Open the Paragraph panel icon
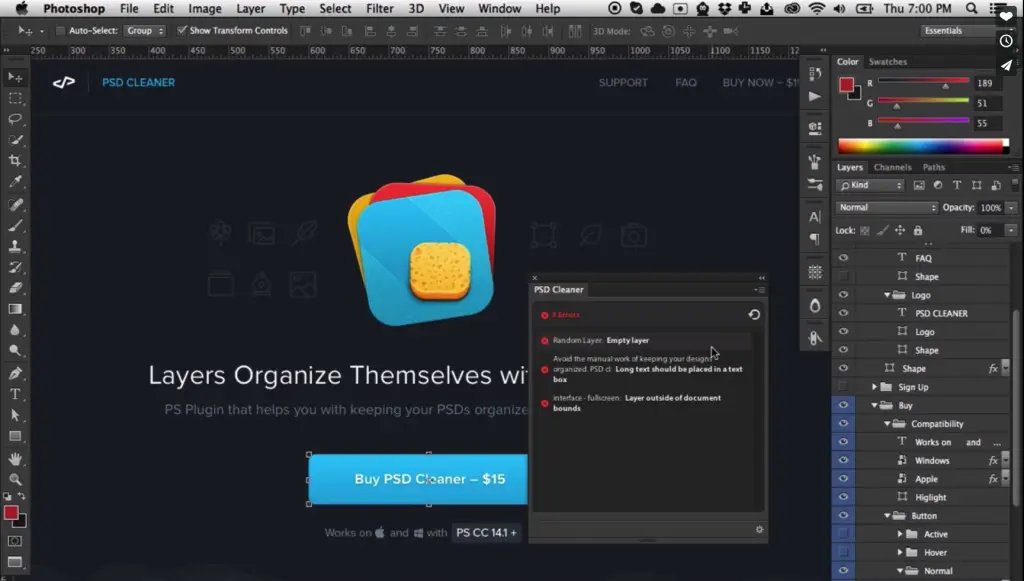Image resolution: width=1024 pixels, height=581 pixels. coord(814,239)
